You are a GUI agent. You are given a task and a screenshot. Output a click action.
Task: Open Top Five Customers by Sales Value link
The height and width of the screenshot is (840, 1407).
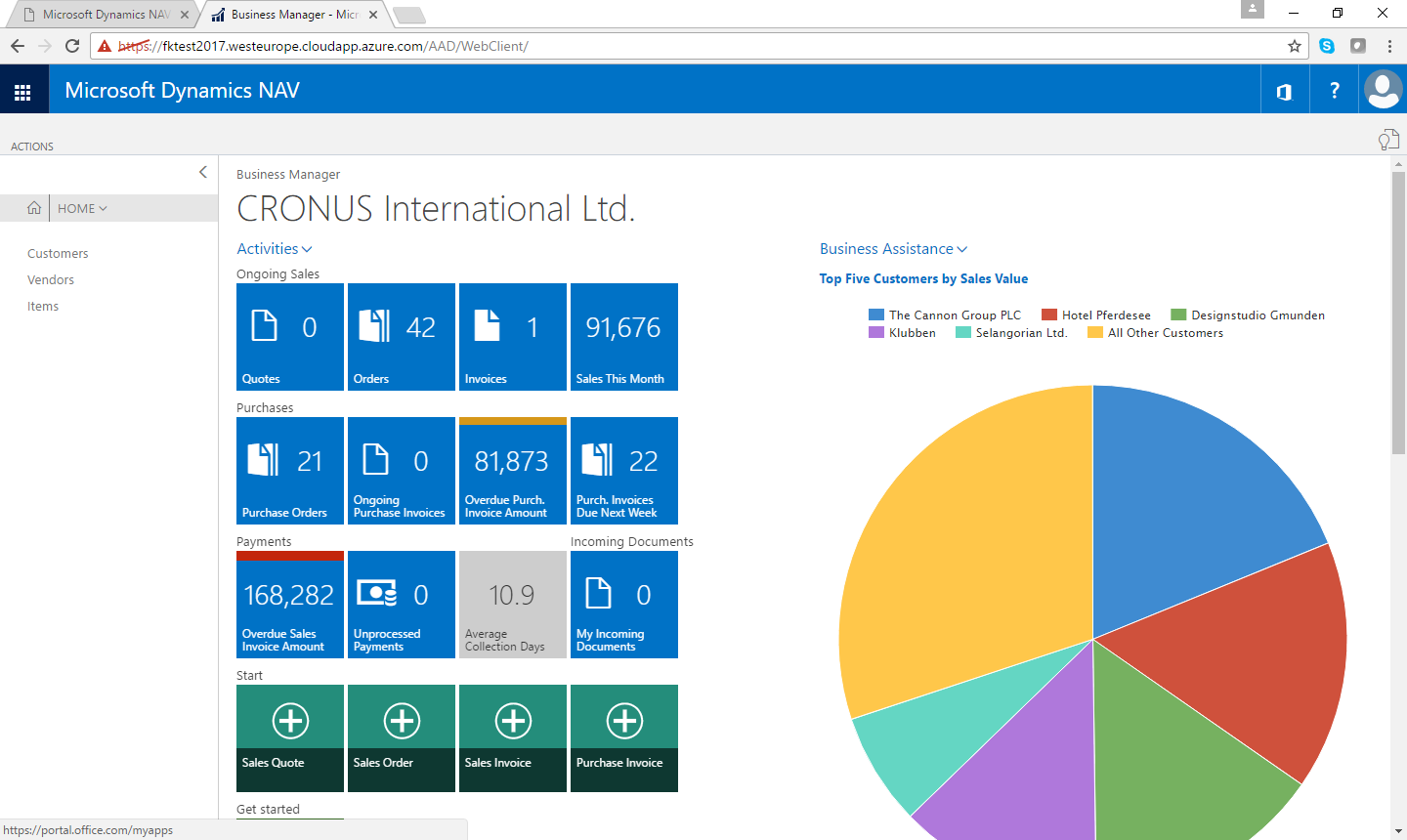pyautogui.click(x=923, y=278)
